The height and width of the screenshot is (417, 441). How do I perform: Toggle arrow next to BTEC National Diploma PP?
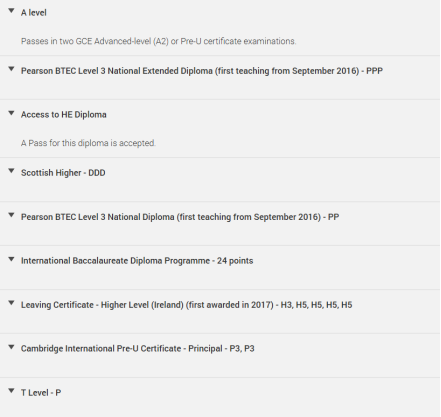tap(11, 215)
